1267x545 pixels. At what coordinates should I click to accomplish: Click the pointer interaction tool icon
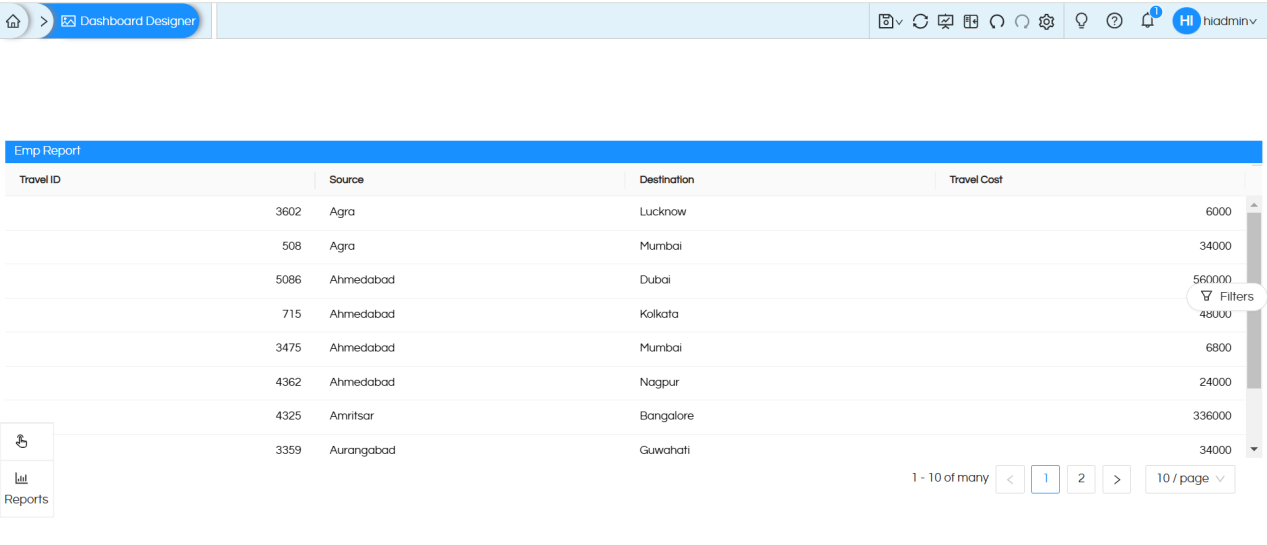coord(22,441)
